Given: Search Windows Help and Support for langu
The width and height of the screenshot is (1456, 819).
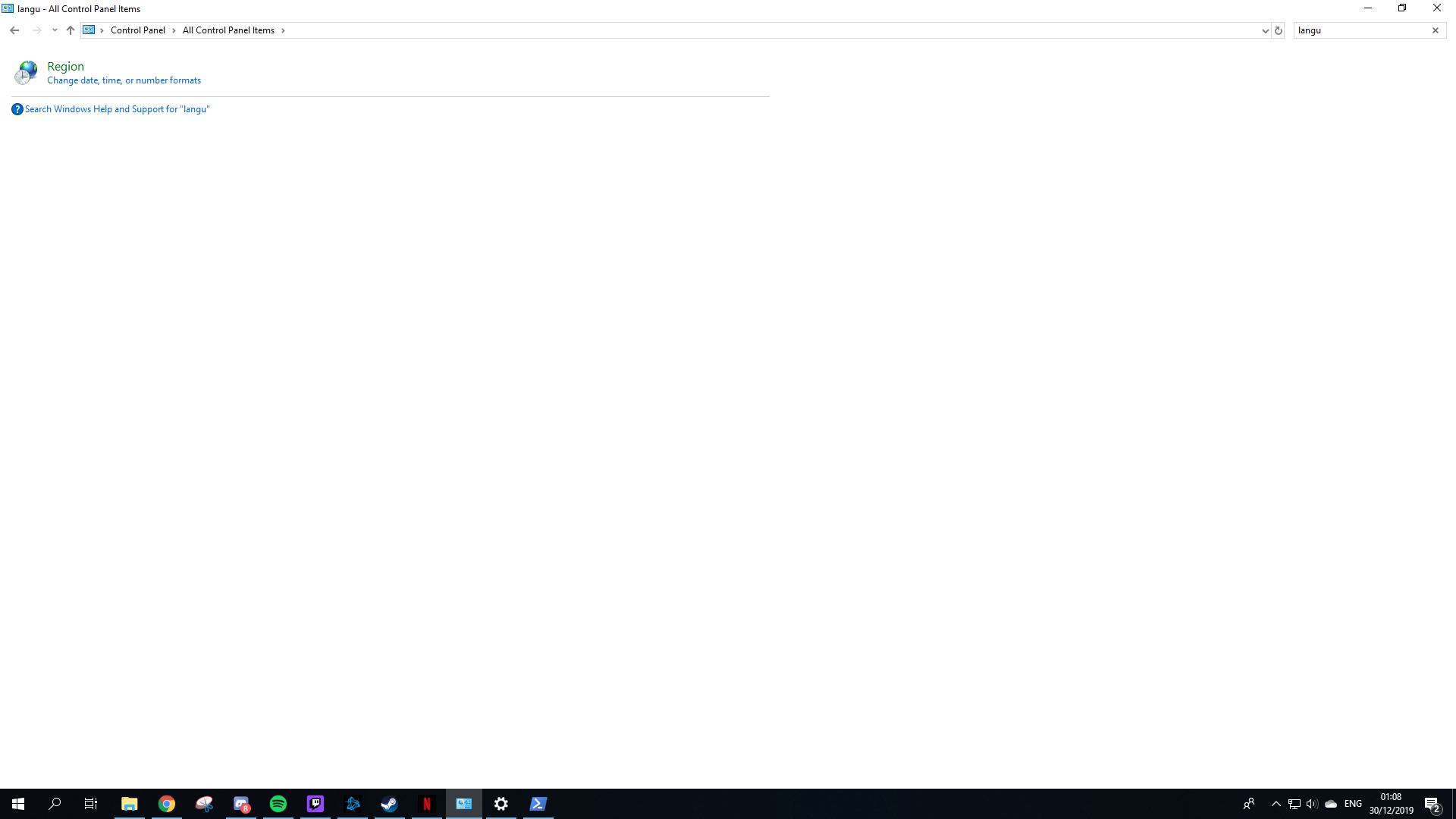Looking at the screenshot, I should coord(117,109).
